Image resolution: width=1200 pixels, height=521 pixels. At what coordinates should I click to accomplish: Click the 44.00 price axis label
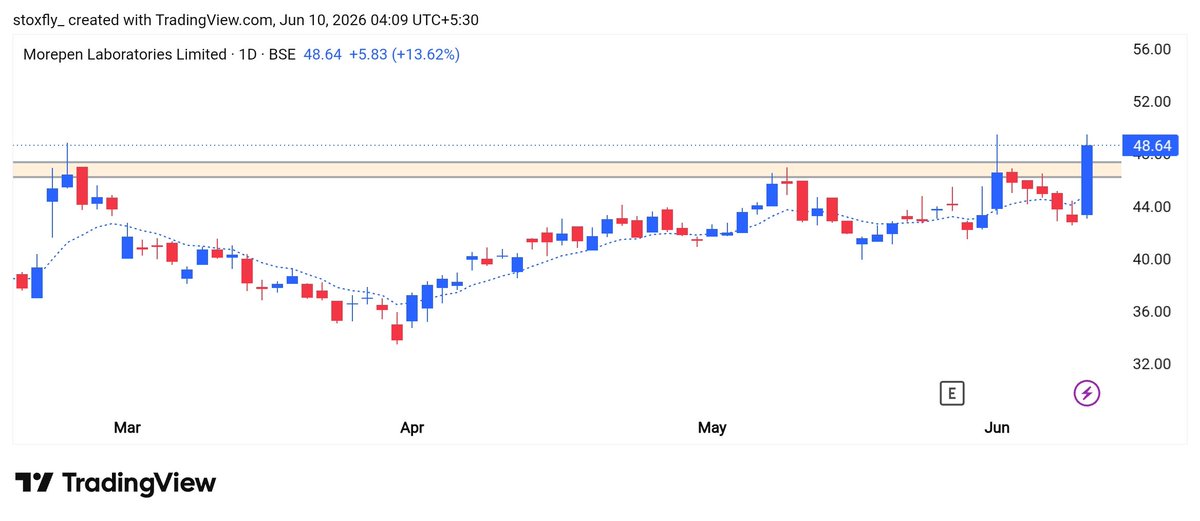[x=1150, y=207]
